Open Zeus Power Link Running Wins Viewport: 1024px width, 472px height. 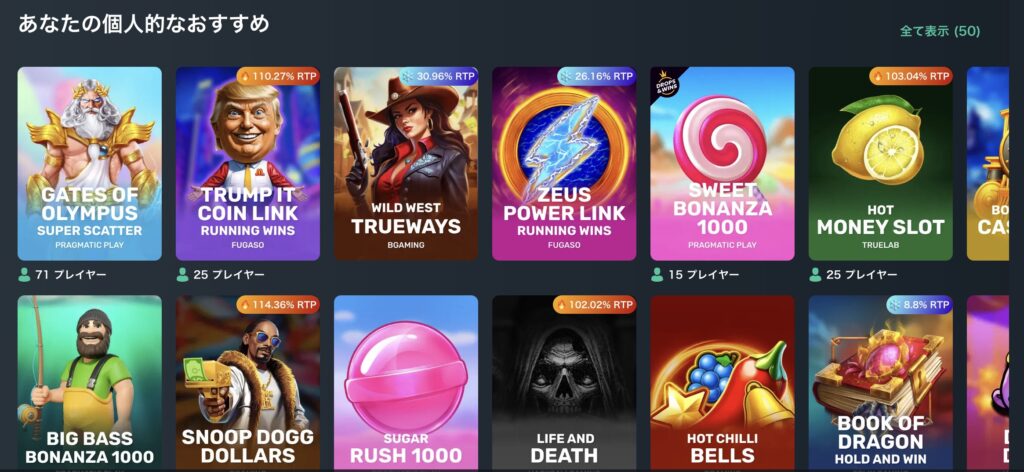point(564,164)
